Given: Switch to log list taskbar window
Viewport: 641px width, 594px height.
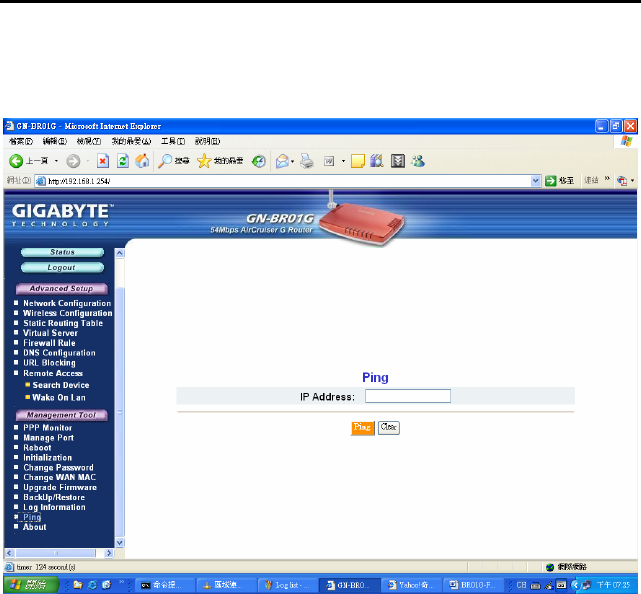Looking at the screenshot, I should coord(288,585).
